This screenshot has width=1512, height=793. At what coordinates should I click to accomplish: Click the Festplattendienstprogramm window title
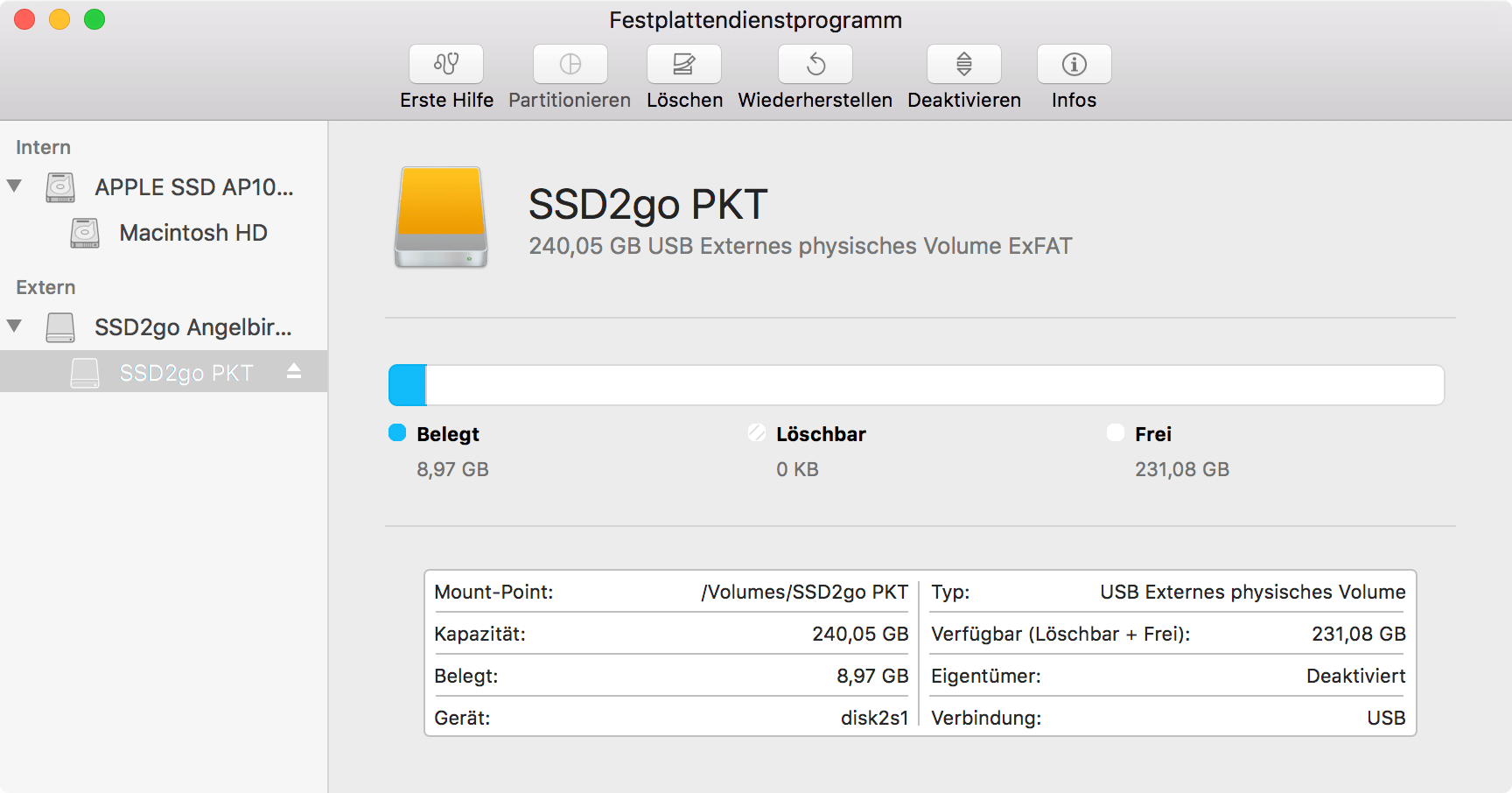point(756,20)
